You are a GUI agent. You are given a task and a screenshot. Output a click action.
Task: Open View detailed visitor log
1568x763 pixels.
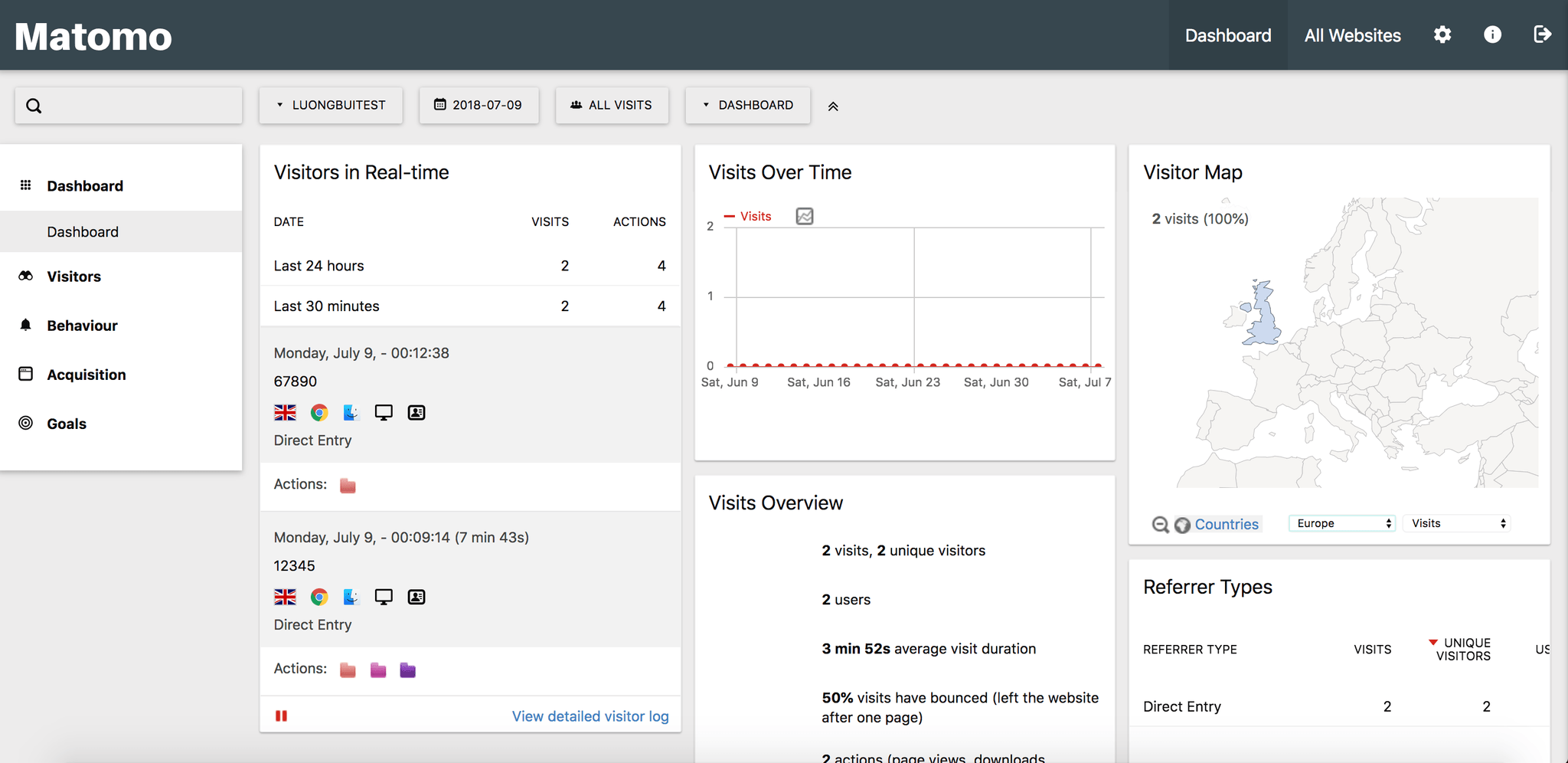pyautogui.click(x=589, y=716)
